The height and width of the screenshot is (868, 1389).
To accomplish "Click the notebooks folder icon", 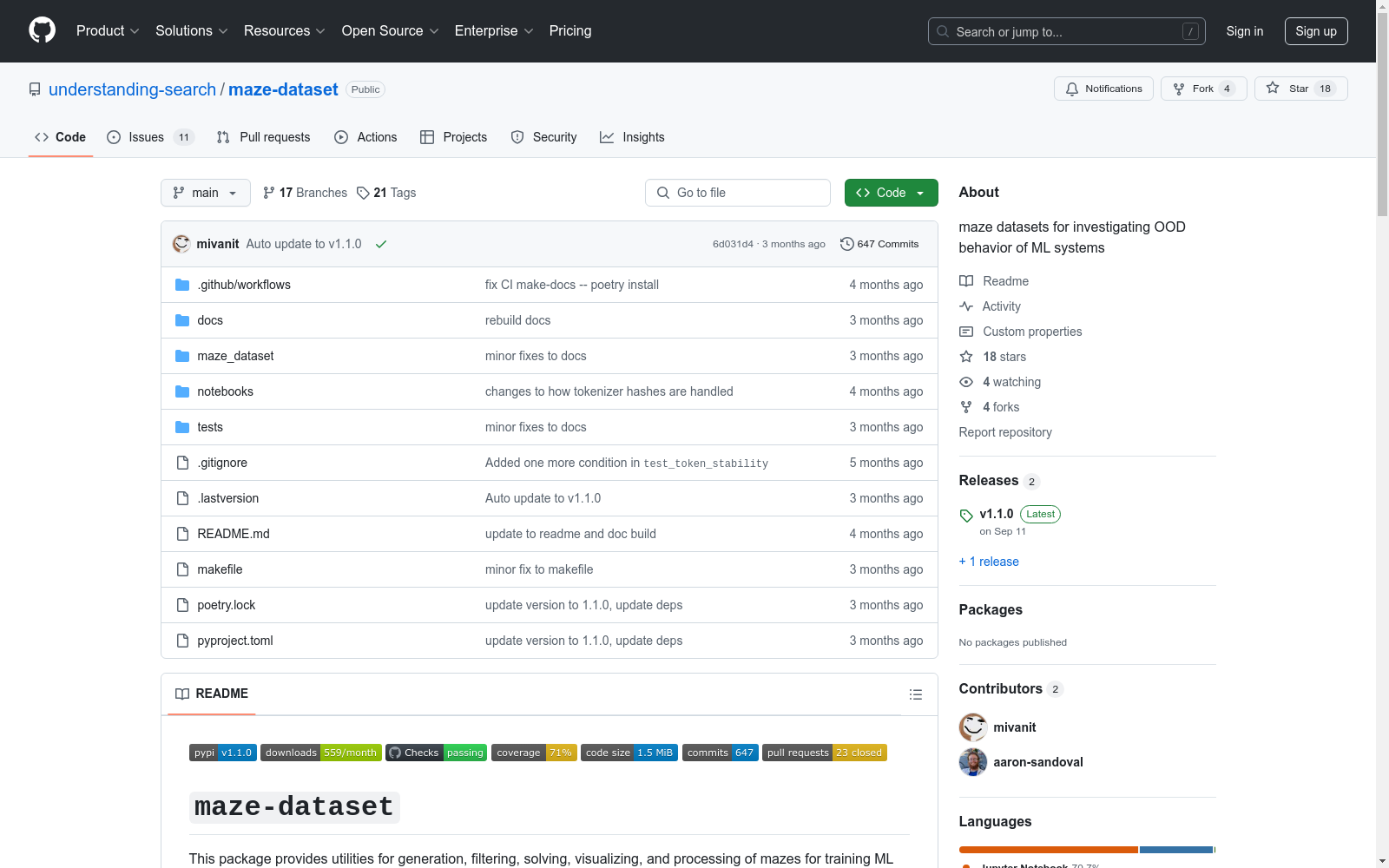I will coord(182,391).
